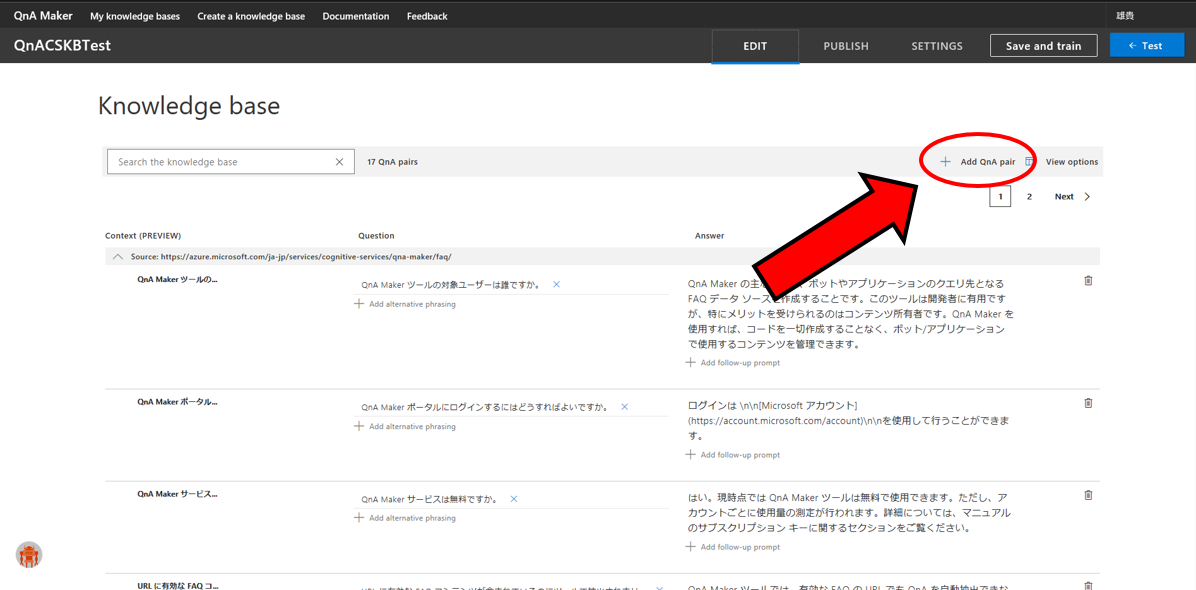This screenshot has height=590, width=1196.
Task: Add follow-up prompt to はい。現時点では answer
Action: click(733, 547)
